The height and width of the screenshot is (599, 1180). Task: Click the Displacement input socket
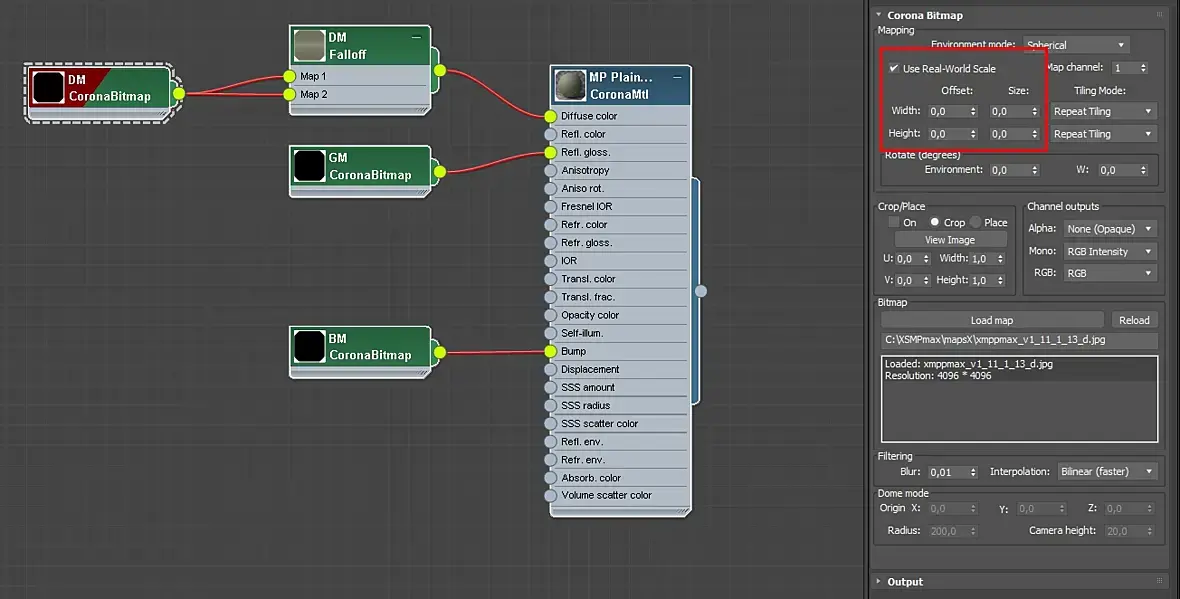pos(551,369)
